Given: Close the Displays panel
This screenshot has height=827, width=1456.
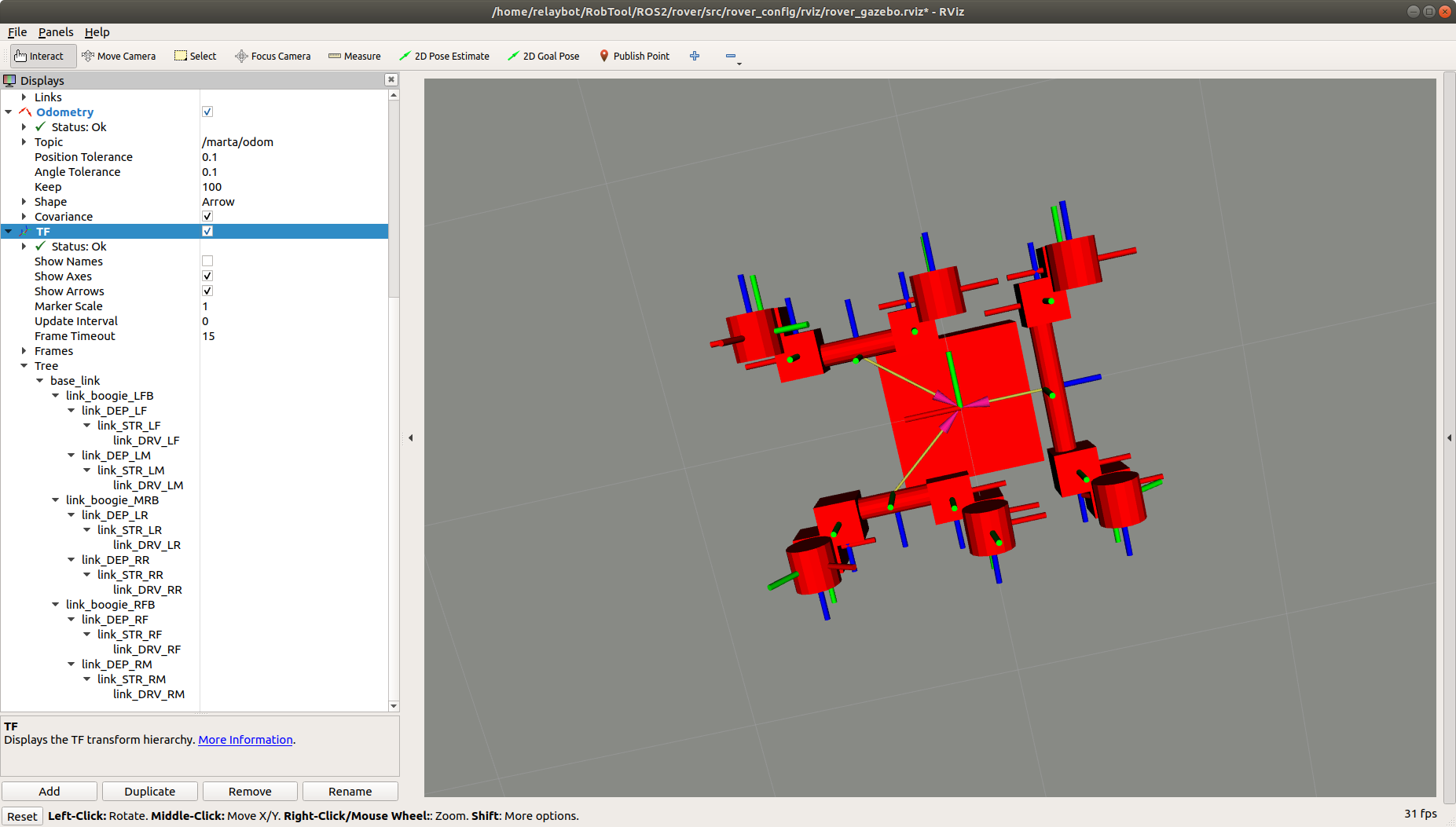Looking at the screenshot, I should [x=391, y=80].
